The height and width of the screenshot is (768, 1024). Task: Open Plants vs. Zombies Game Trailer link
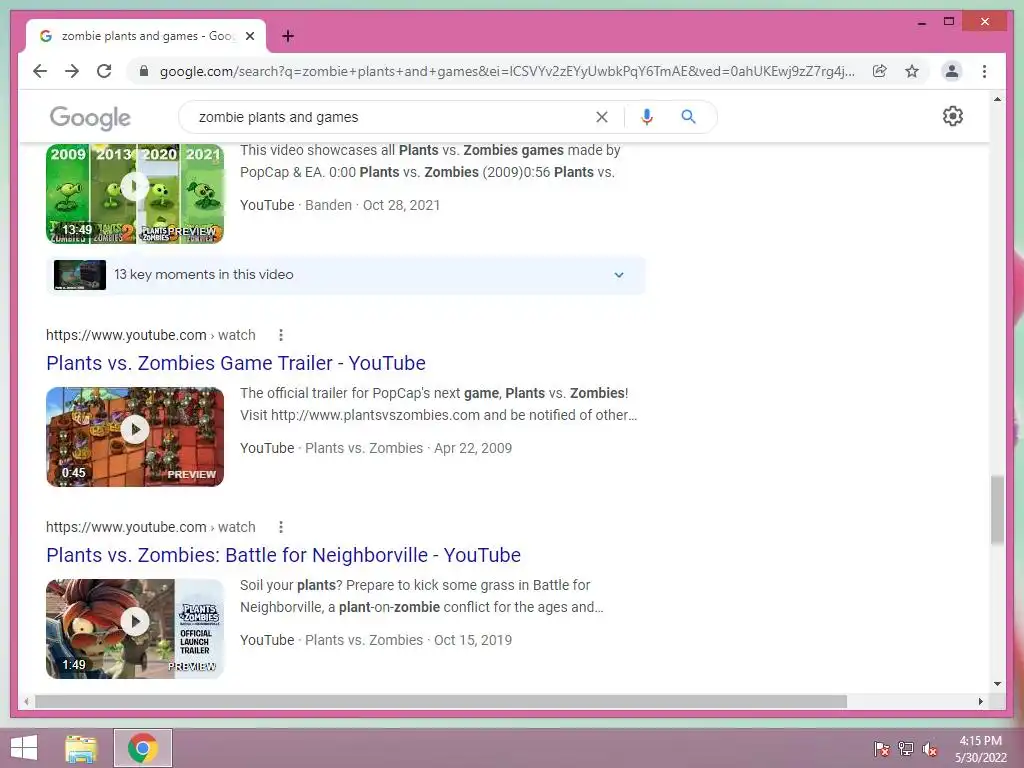(236, 363)
